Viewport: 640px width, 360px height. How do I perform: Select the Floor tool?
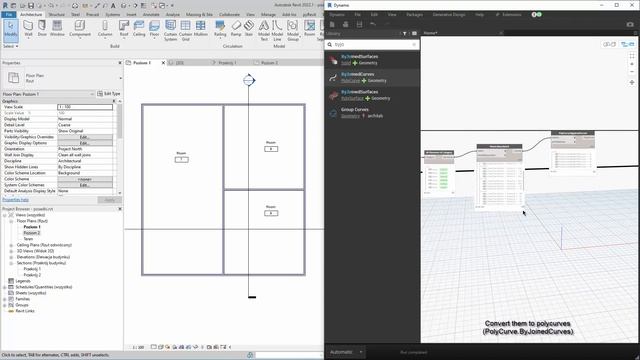[154, 29]
